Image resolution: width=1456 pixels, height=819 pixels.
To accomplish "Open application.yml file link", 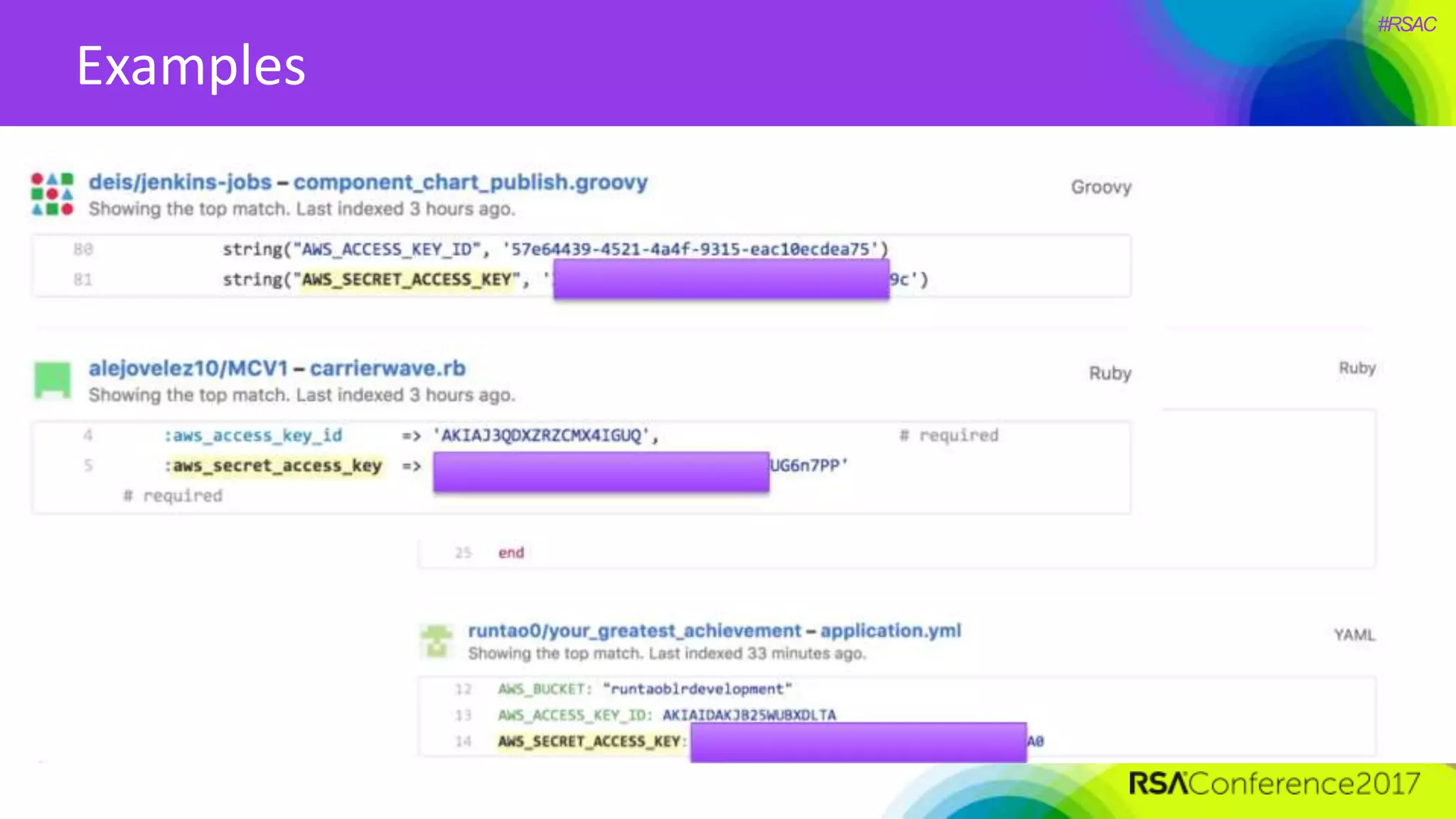I will tap(890, 631).
